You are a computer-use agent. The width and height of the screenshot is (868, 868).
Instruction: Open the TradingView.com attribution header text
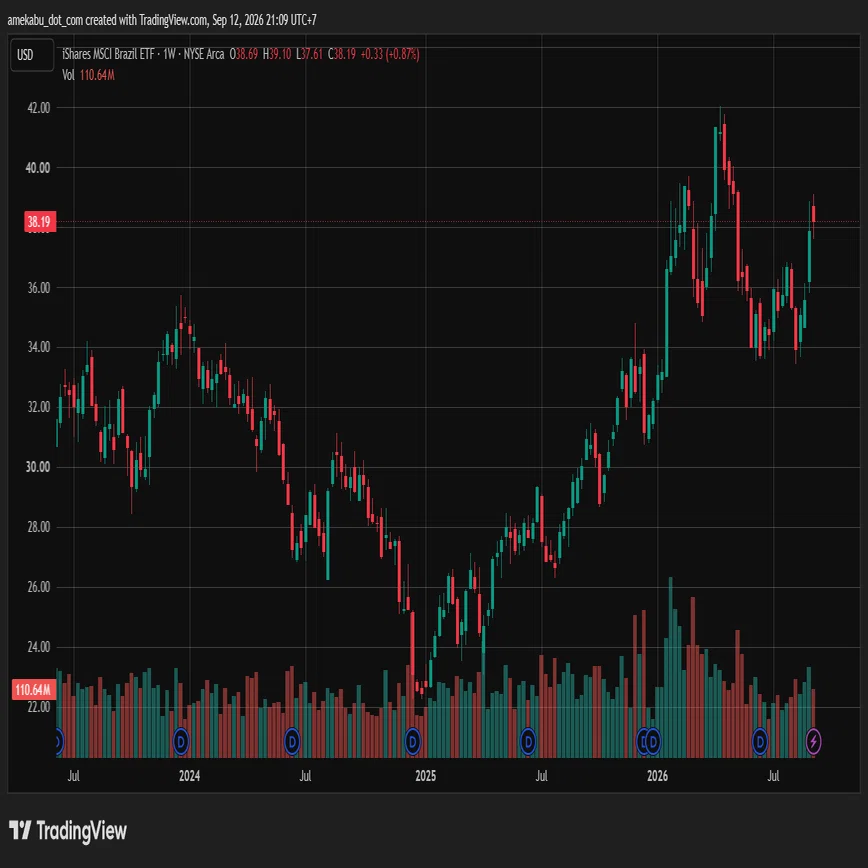pos(162,20)
